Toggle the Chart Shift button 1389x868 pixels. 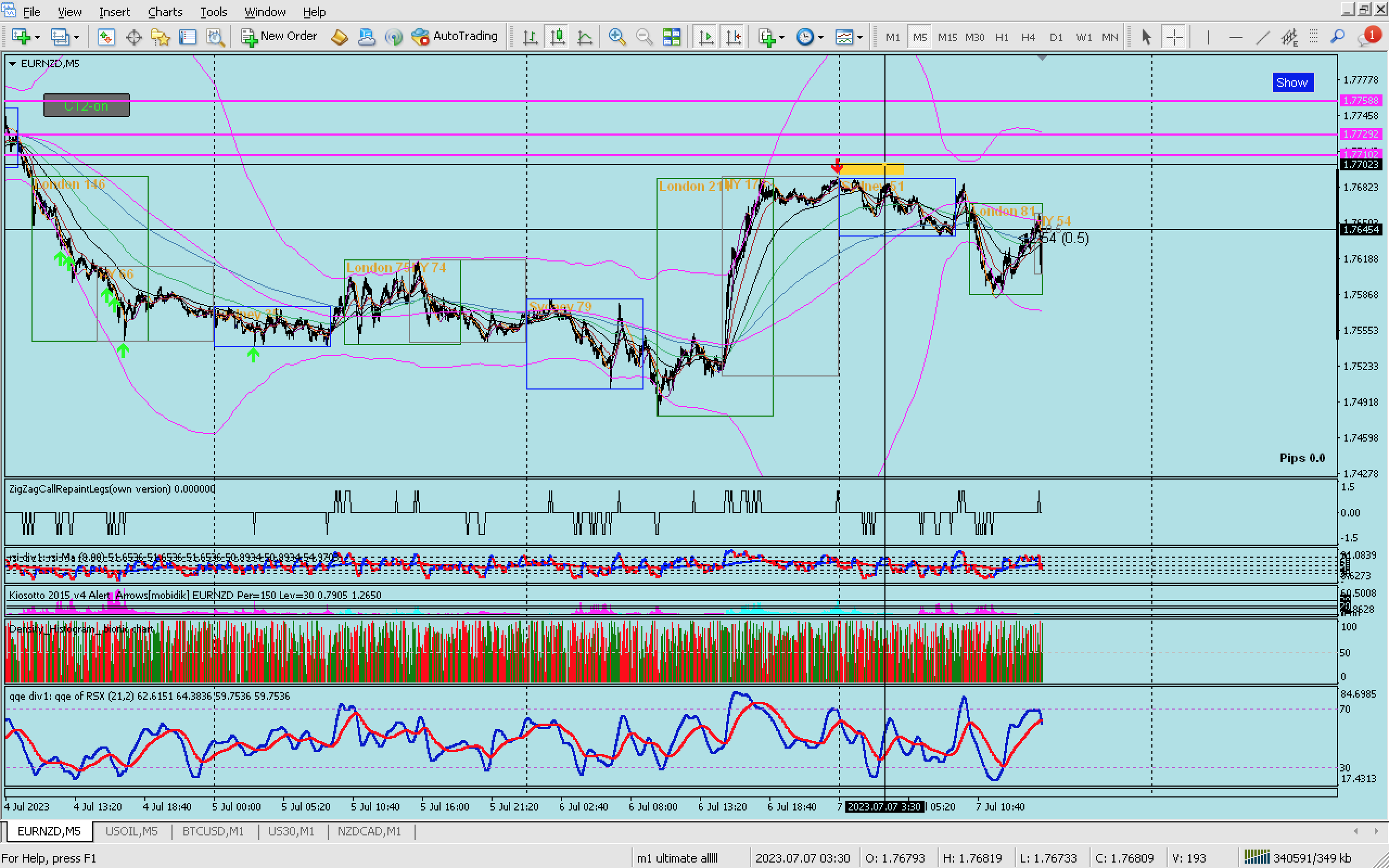point(734,37)
